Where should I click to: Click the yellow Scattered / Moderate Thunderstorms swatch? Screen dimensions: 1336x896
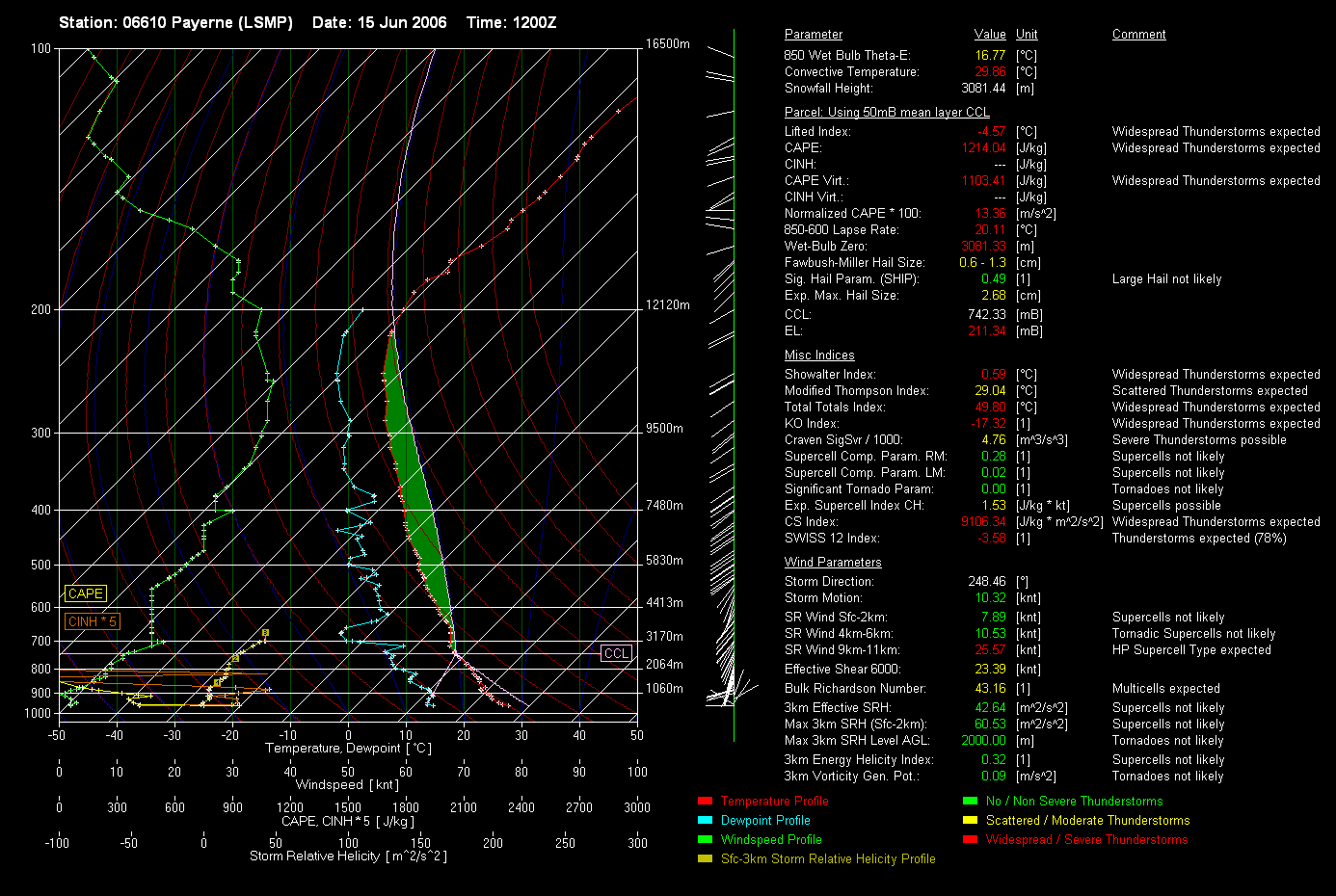(970, 820)
